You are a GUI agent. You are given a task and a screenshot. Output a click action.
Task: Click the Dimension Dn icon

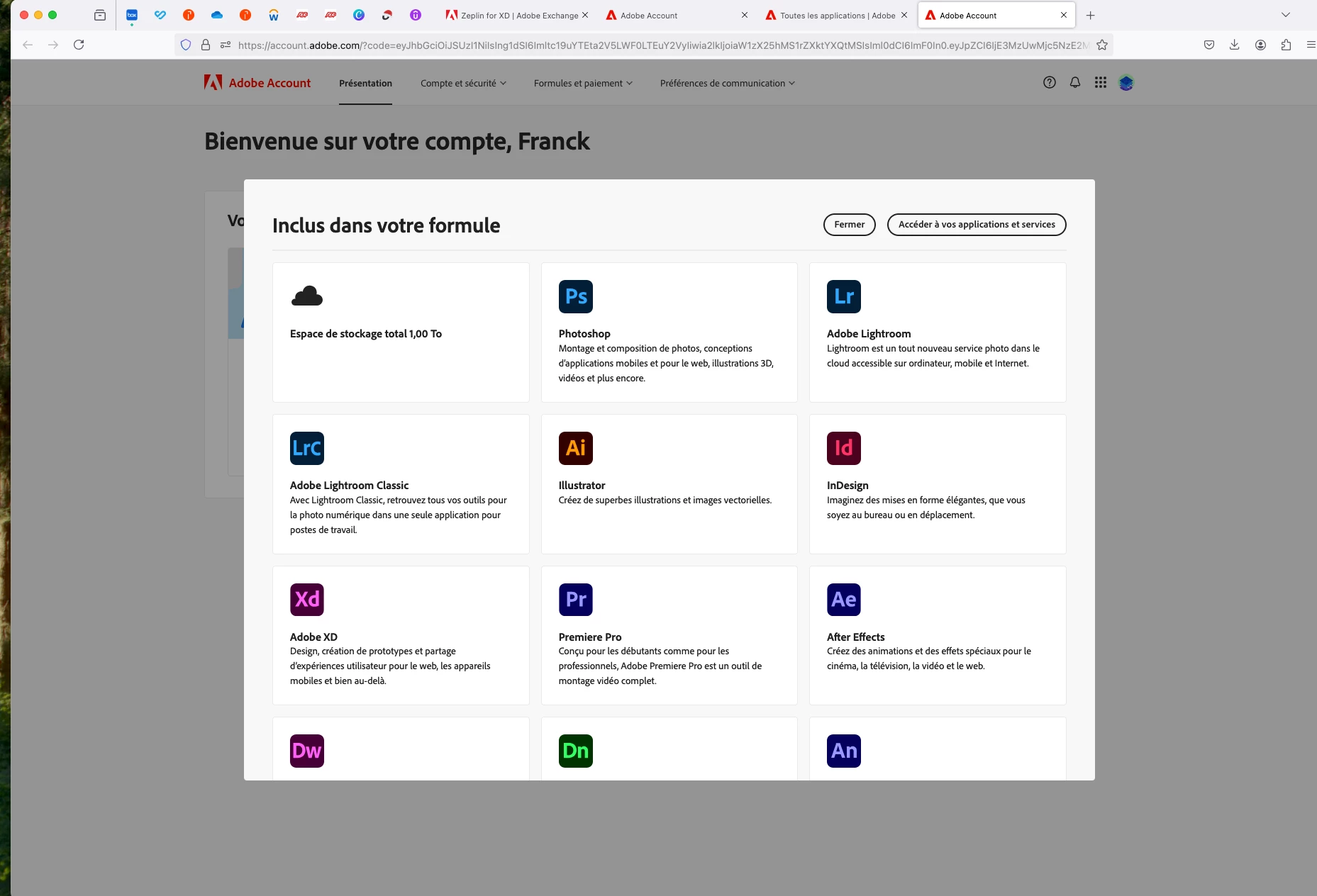pos(575,751)
